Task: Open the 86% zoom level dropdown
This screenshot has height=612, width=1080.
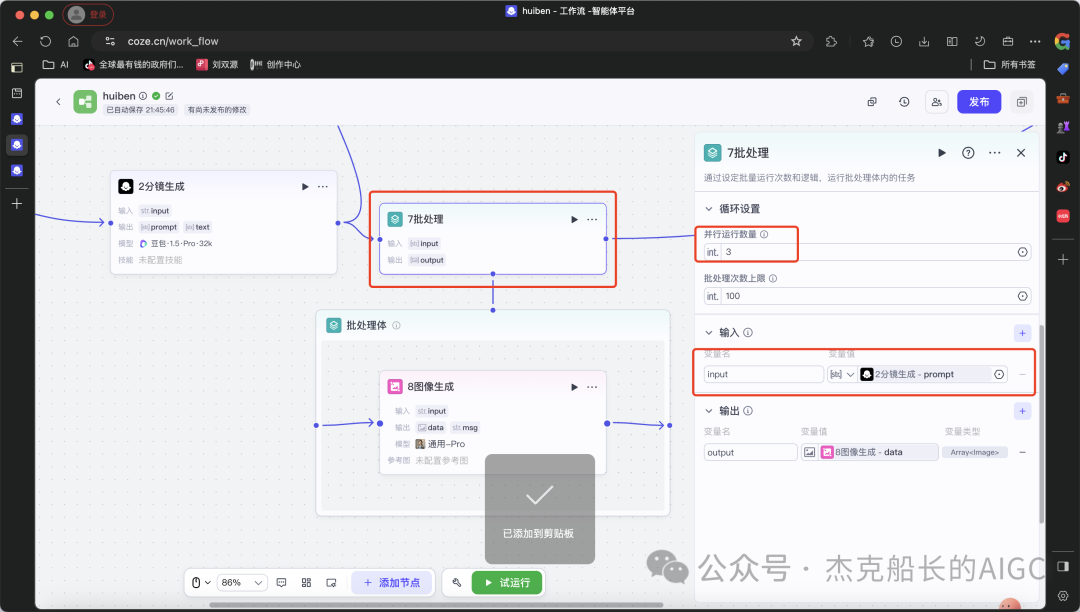Action: point(242,582)
